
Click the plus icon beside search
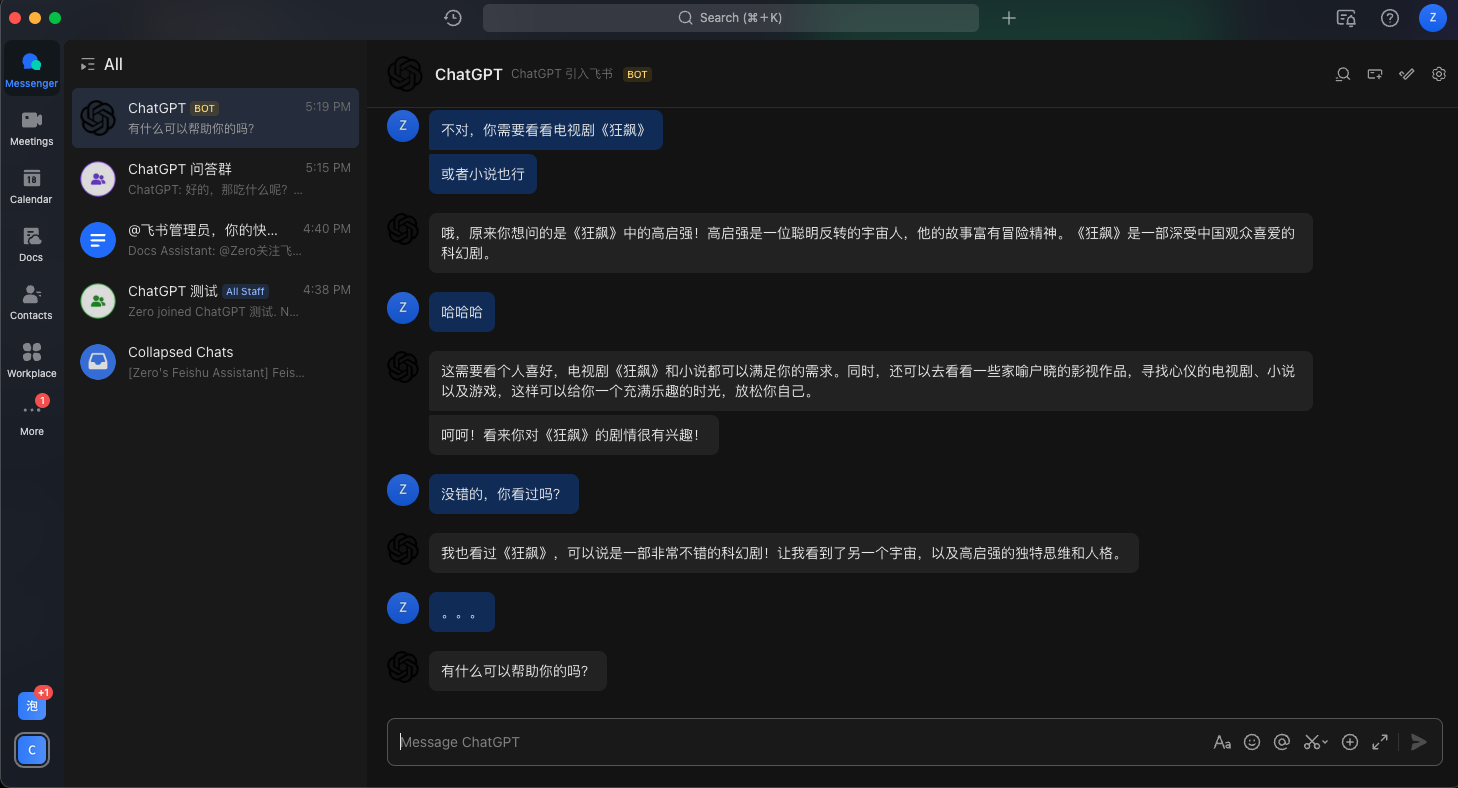[x=1009, y=18]
